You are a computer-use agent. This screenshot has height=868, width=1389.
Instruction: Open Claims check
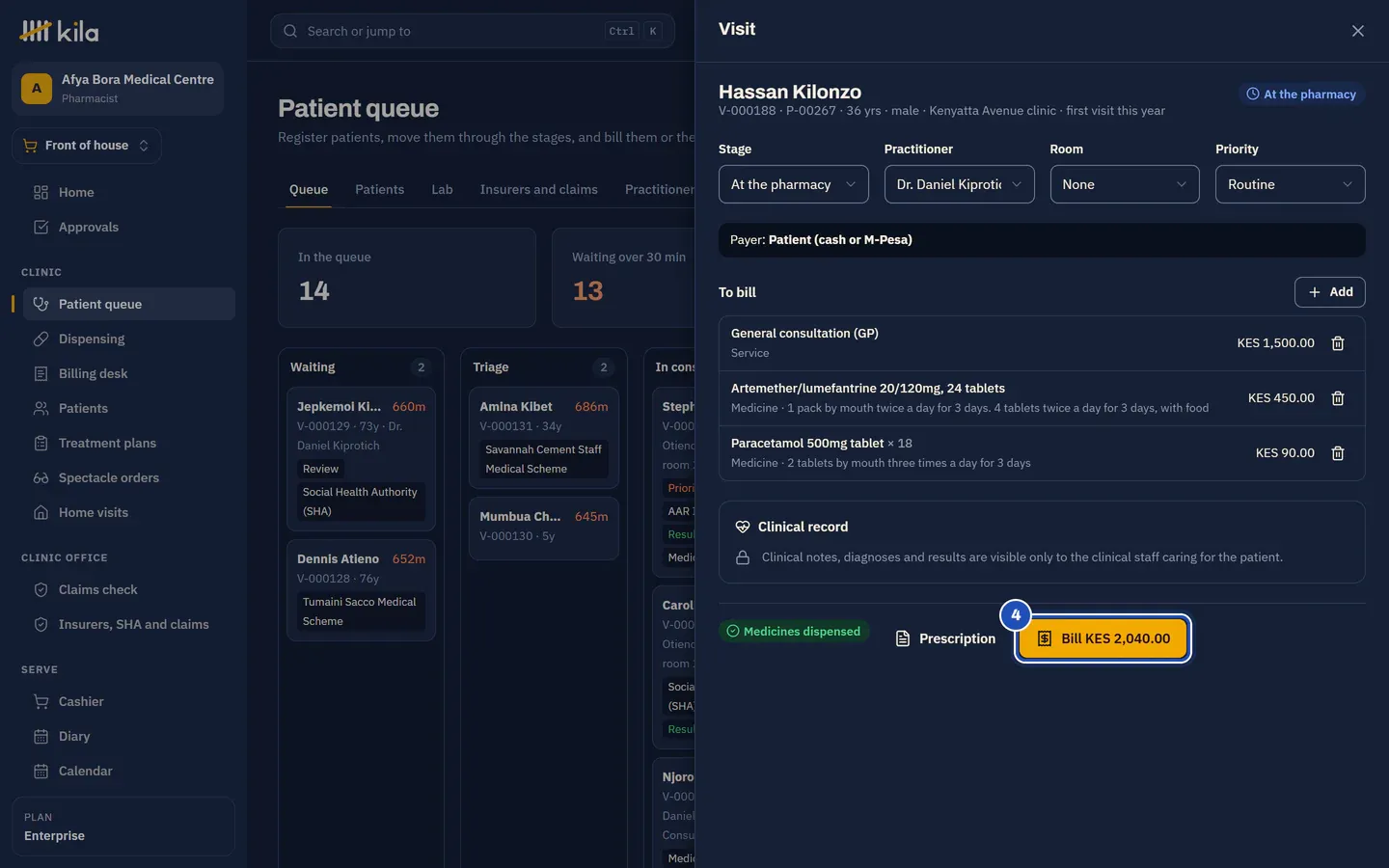[x=128, y=589]
